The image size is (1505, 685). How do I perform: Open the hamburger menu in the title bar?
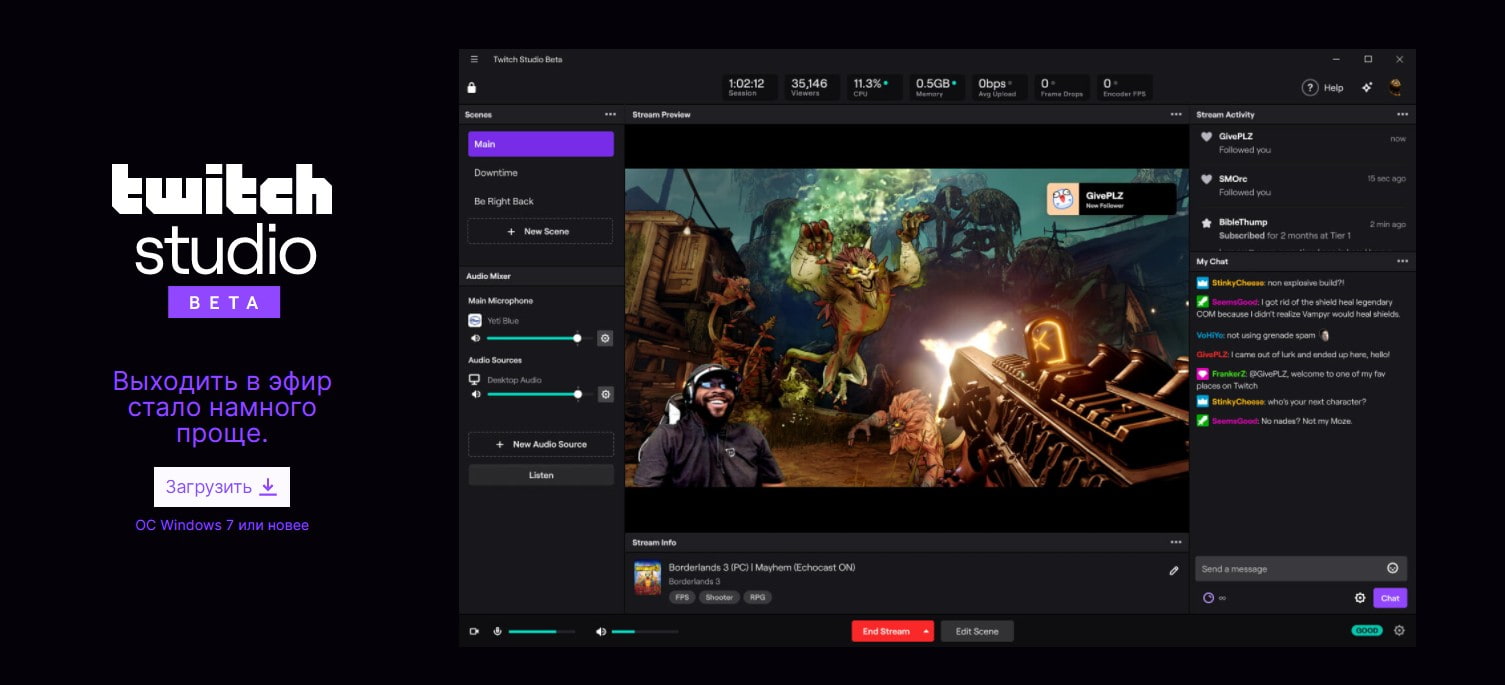[x=474, y=59]
